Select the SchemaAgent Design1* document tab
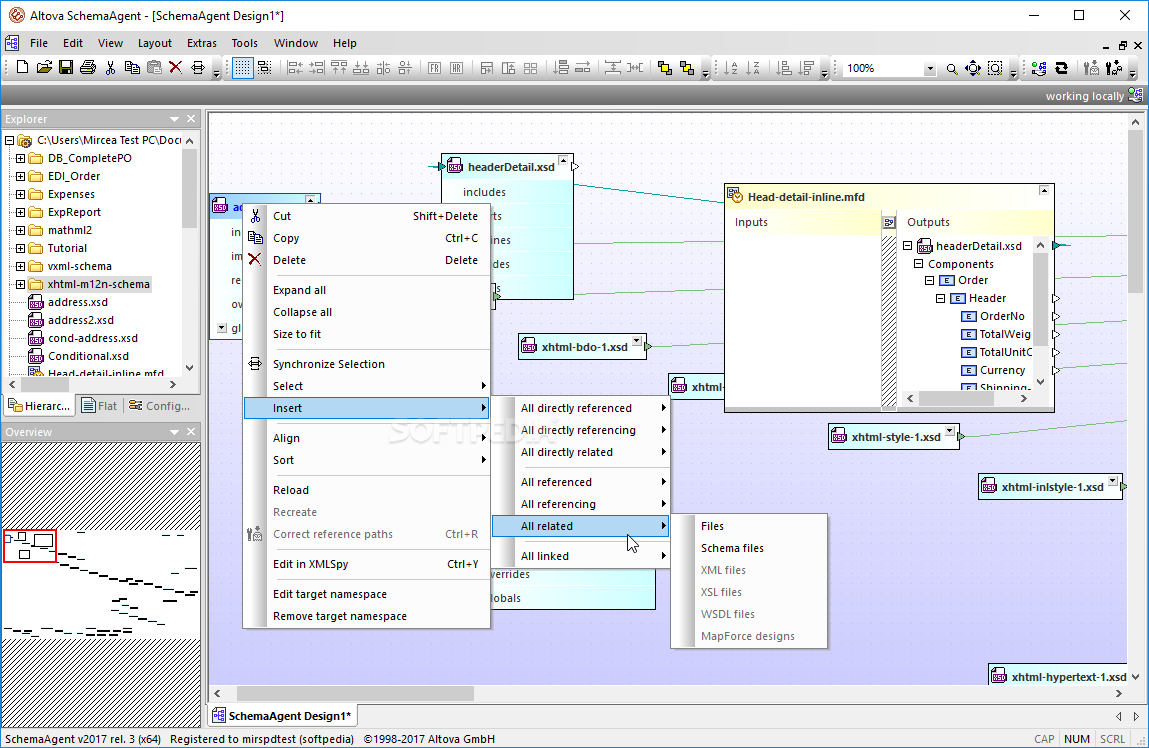 point(282,716)
